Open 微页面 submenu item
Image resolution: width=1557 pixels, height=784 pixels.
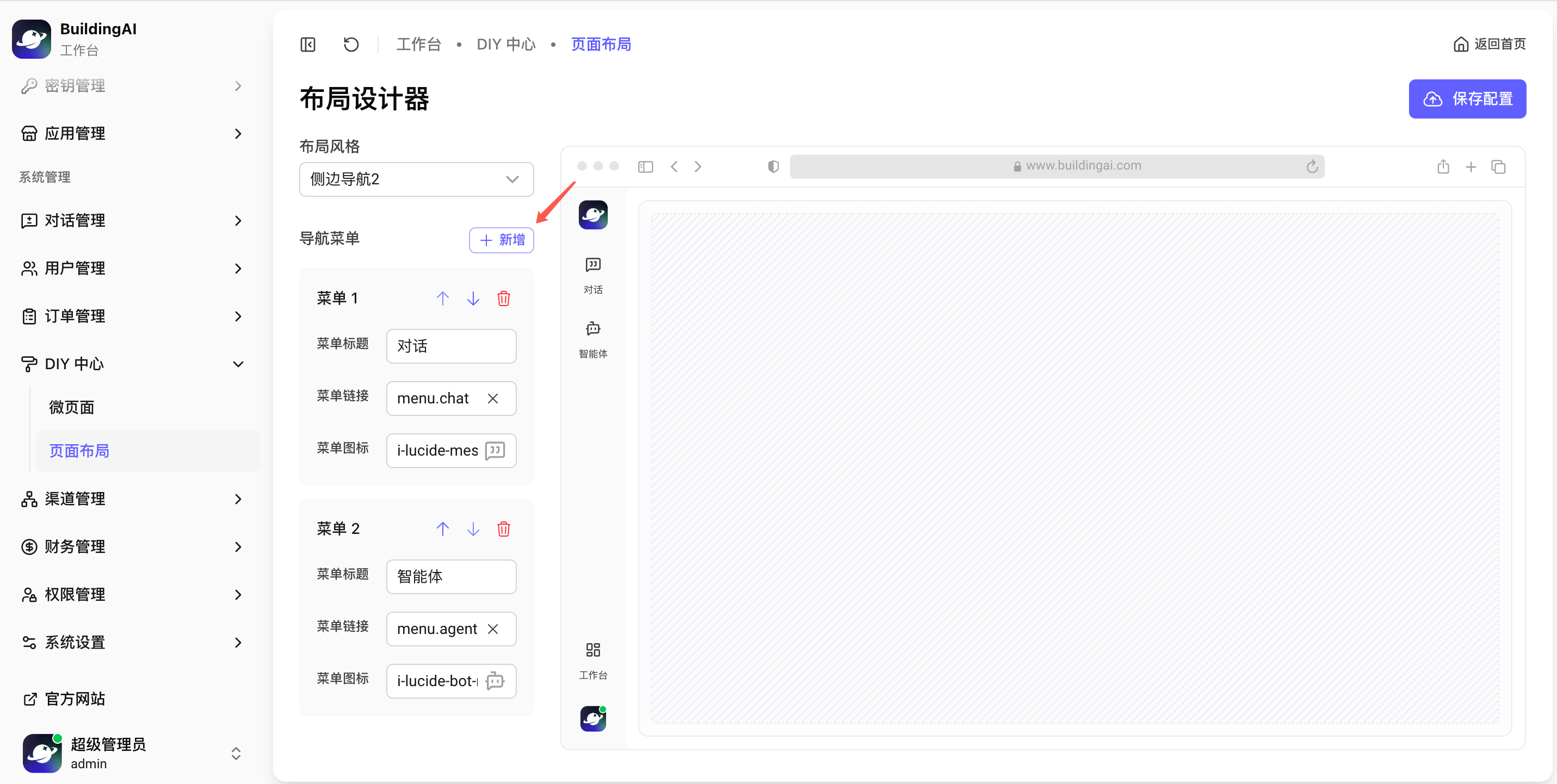tap(72, 408)
